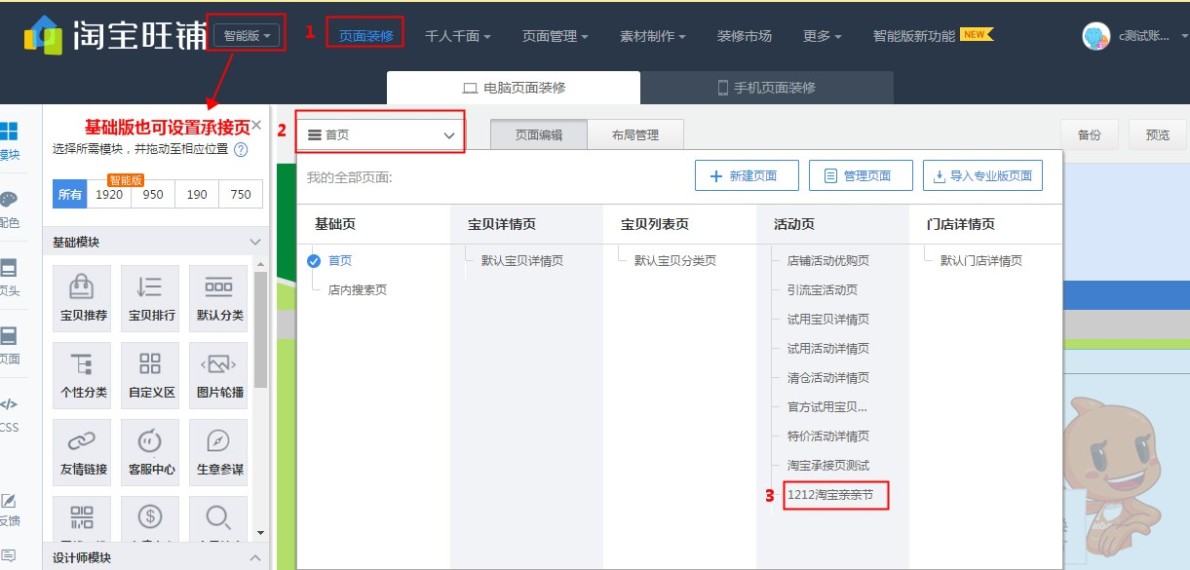Click the 管理页面 button
This screenshot has width=1190, height=570.
coord(861,175)
